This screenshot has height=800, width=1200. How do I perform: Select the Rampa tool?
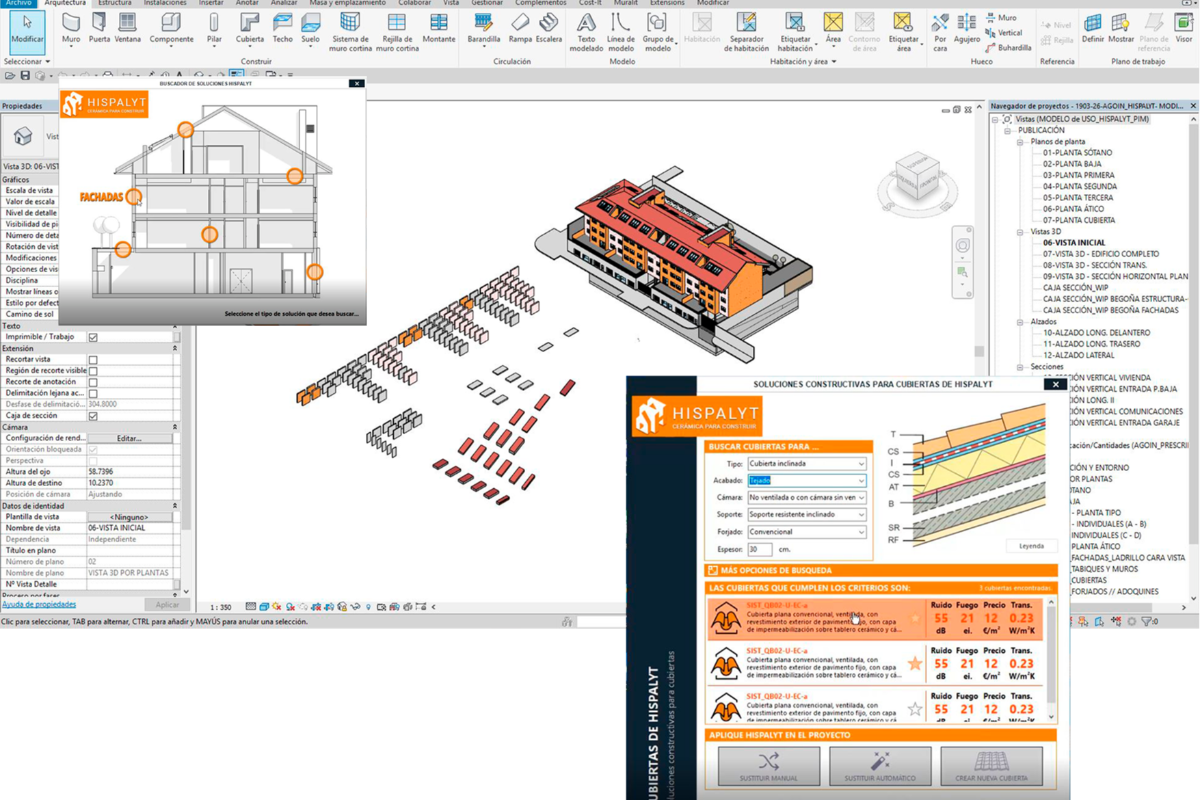pos(520,29)
